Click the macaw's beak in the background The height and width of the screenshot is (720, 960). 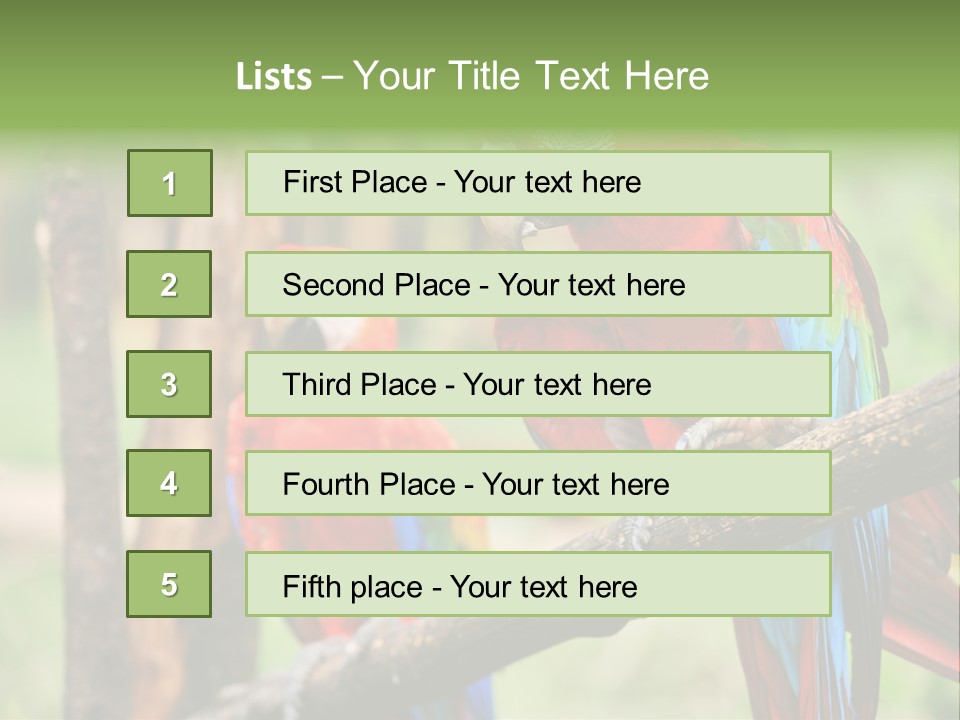pyautogui.click(x=529, y=231)
